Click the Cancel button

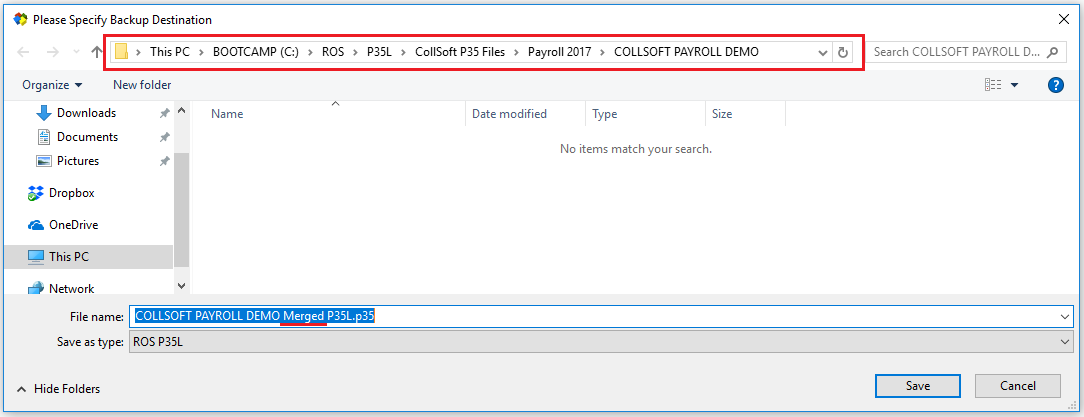pos(1018,386)
